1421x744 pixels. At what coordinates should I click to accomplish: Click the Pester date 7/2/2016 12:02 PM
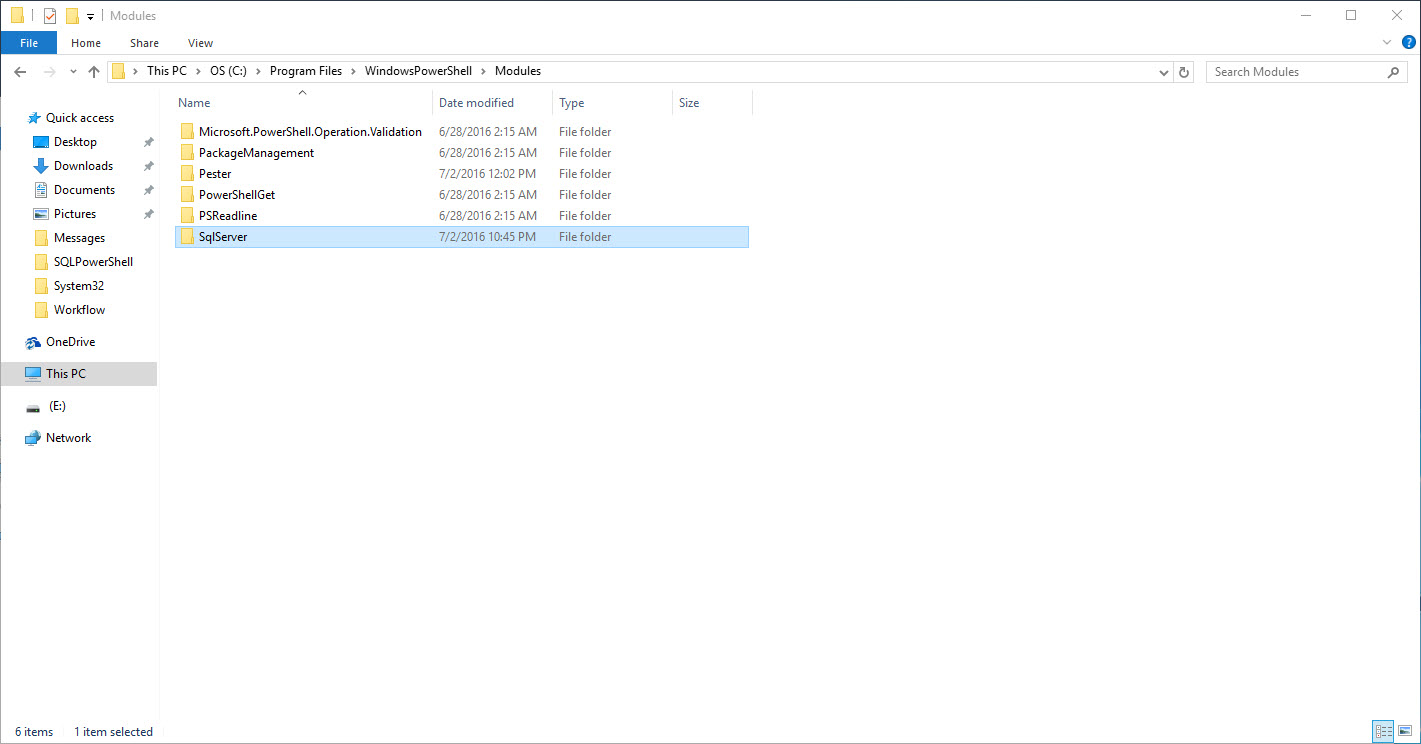tap(487, 173)
